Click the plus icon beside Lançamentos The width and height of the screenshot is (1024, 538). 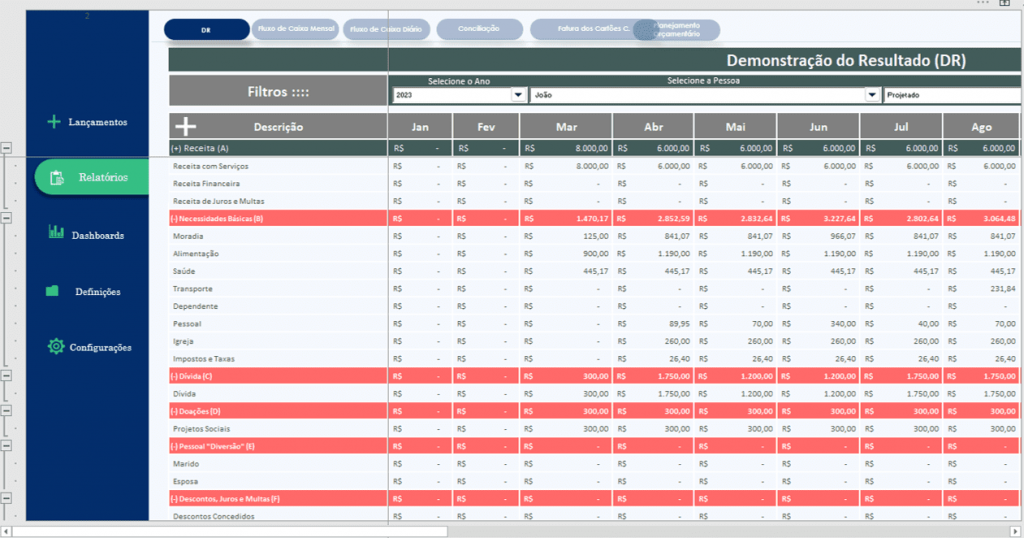(54, 121)
